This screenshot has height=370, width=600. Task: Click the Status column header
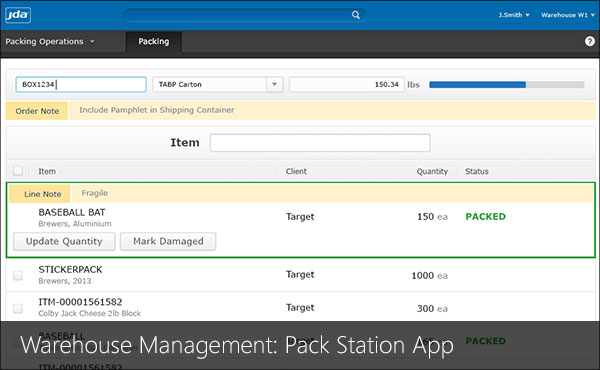(x=477, y=171)
